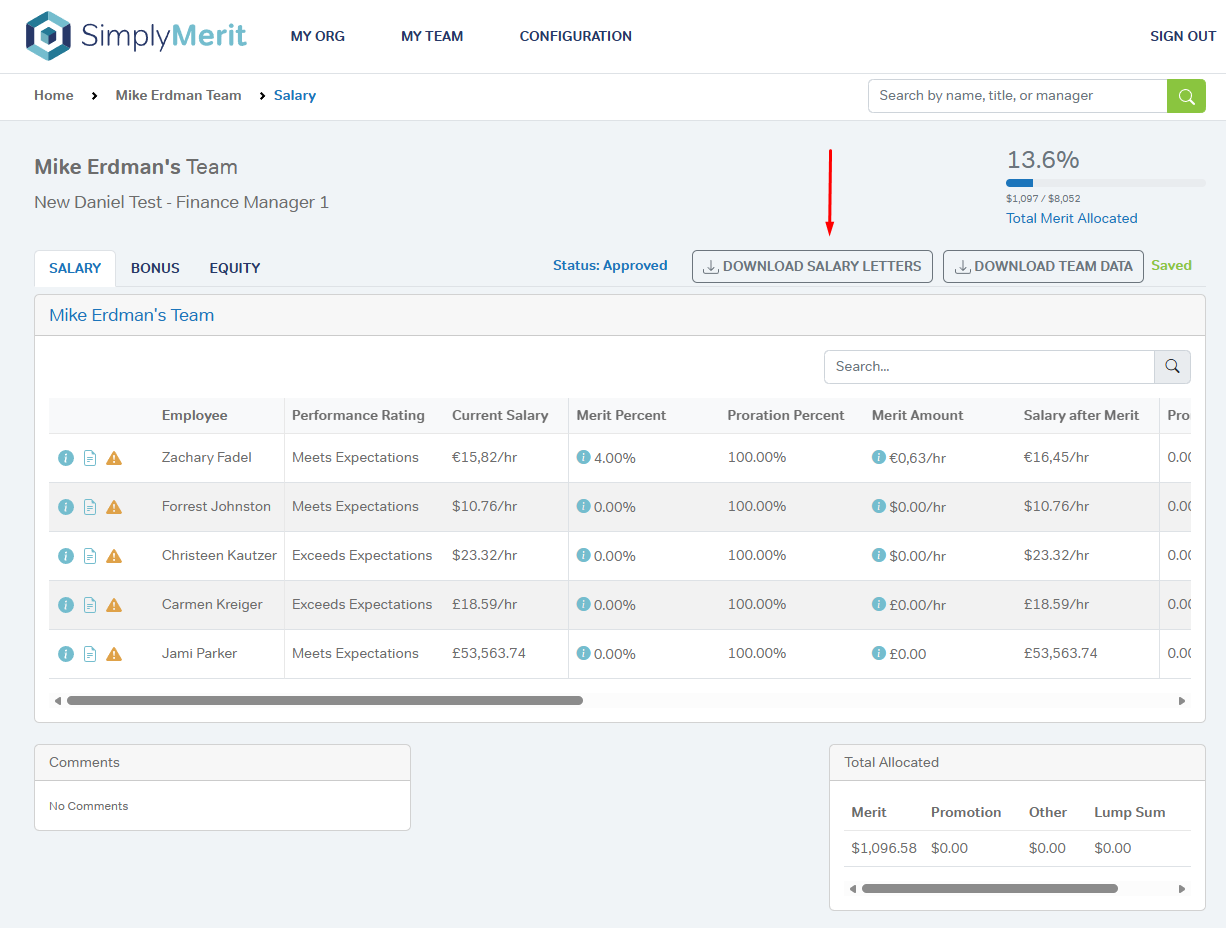Viewport: 1226px width, 928px height.
Task: Open the My Team menu
Action: (432, 36)
